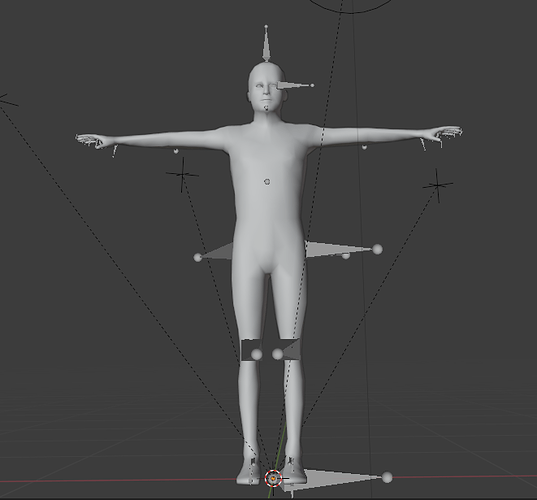Select the large sphere of the hip bone on the right
Image resolution: width=537 pixels, height=500 pixels.
377,249
